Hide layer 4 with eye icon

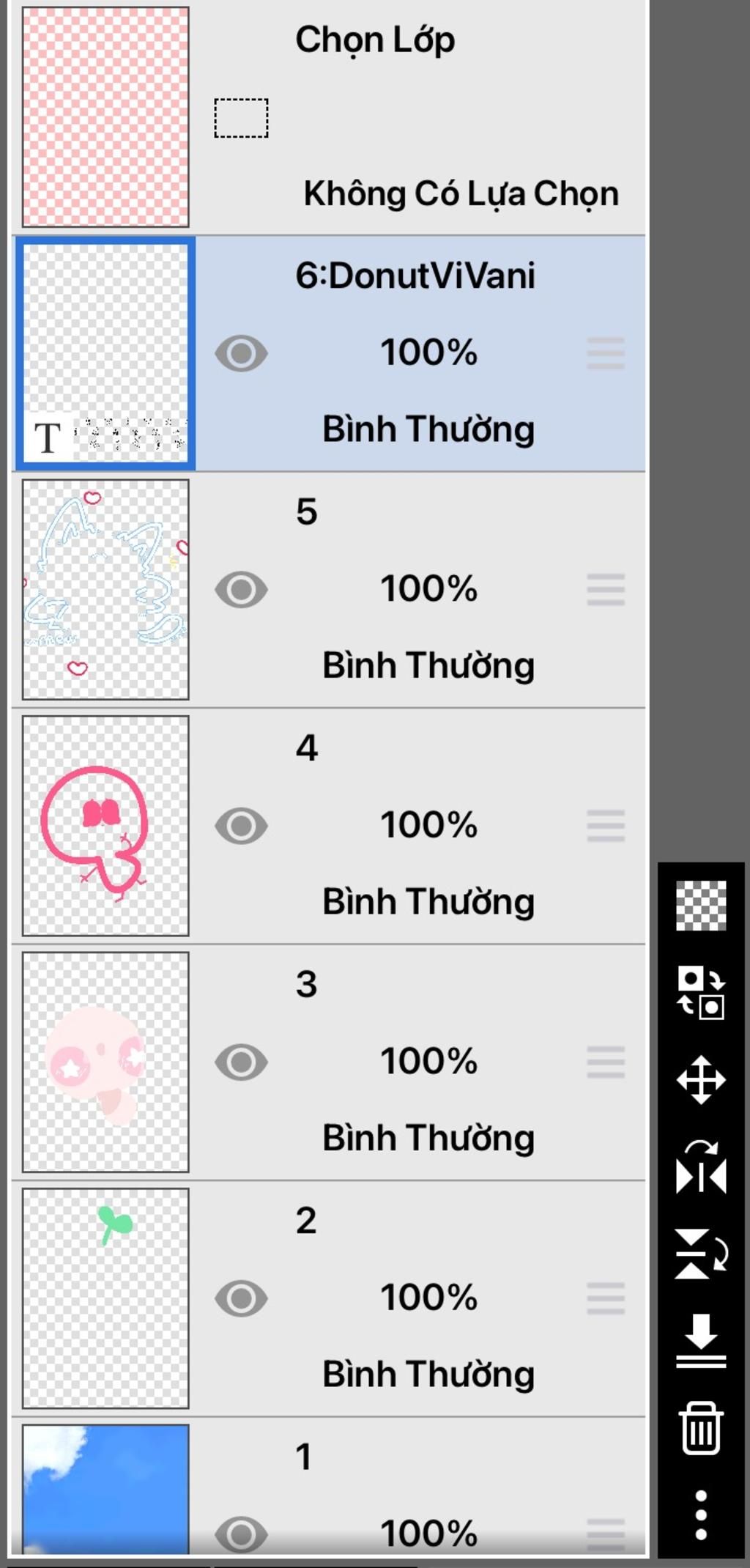click(x=241, y=826)
